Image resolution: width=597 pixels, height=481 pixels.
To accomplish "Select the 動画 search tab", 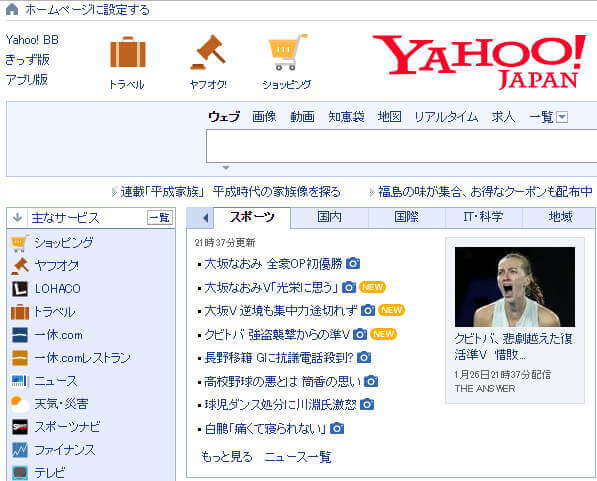I will tap(302, 117).
